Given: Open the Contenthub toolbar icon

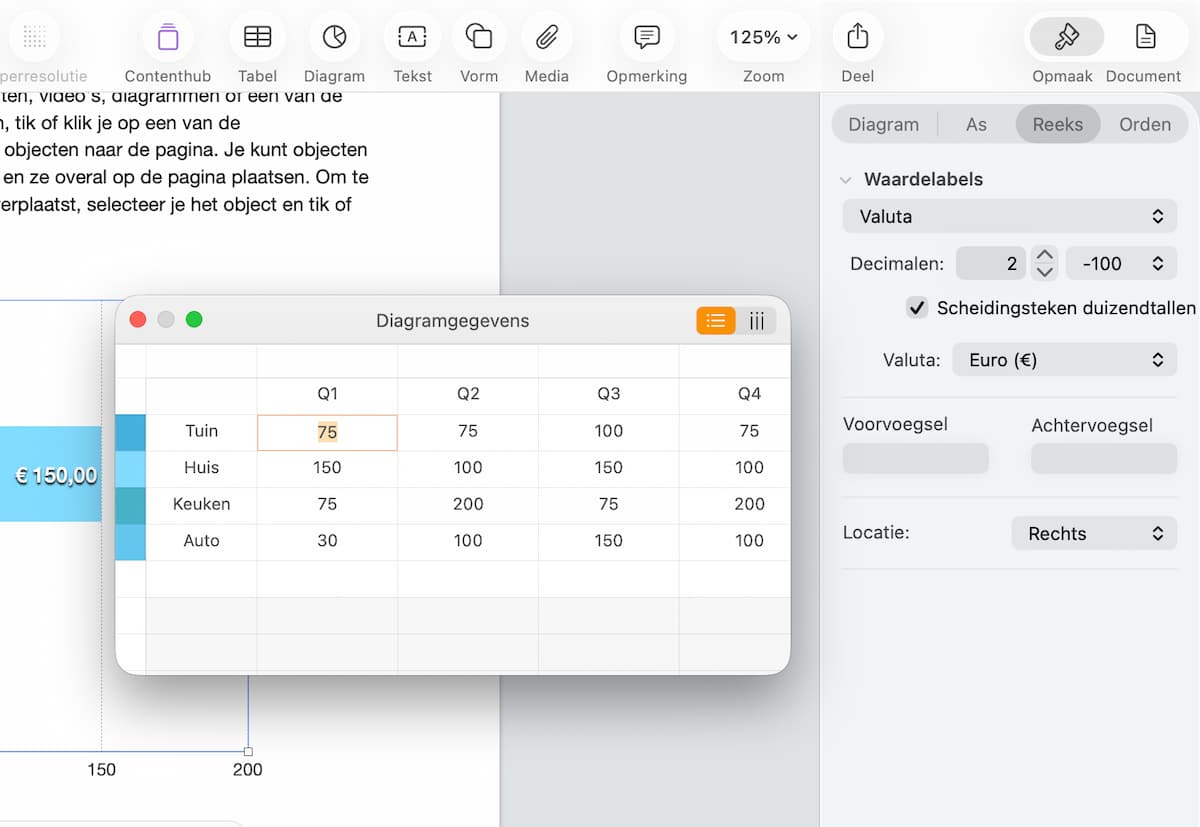Looking at the screenshot, I should 168,38.
